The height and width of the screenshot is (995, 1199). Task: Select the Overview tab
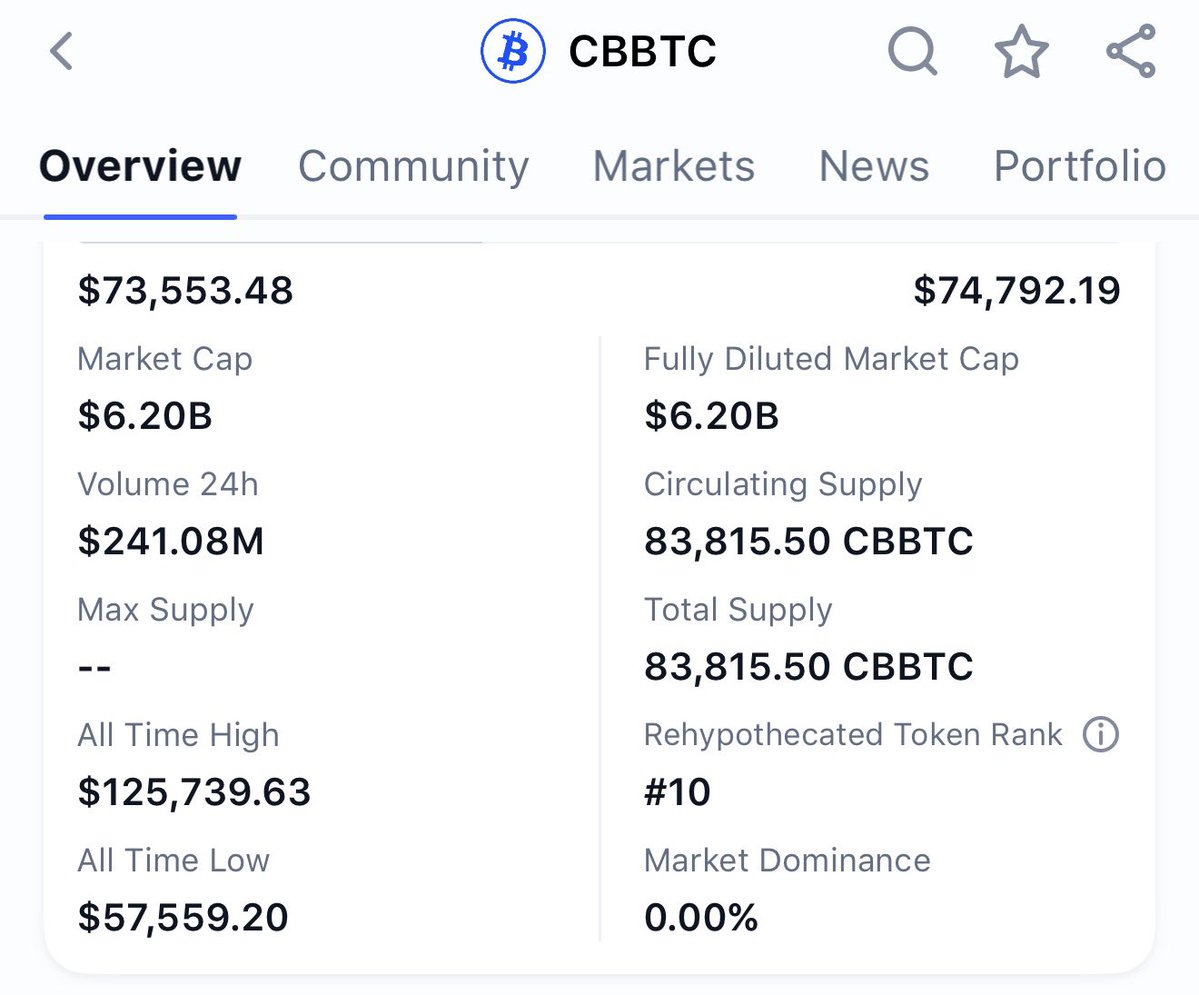pyautogui.click(x=139, y=166)
